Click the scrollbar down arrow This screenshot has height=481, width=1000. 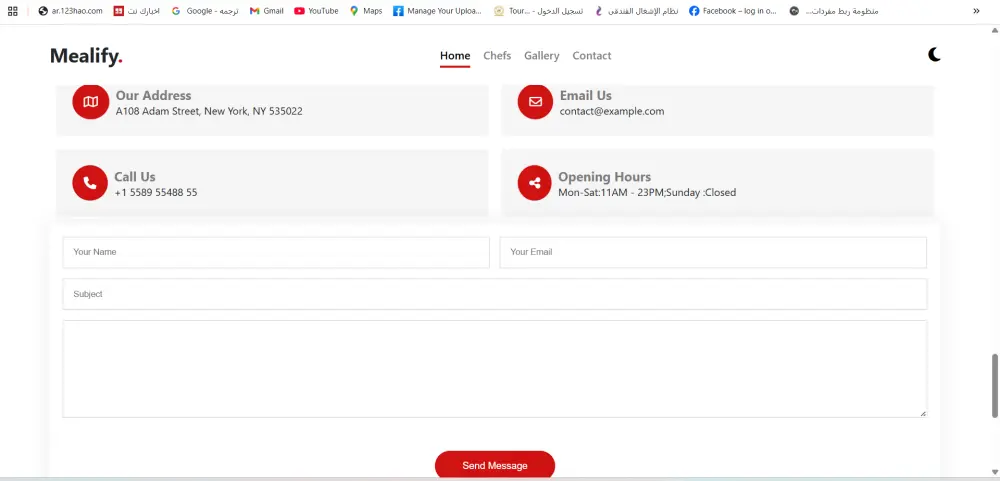coord(994,472)
